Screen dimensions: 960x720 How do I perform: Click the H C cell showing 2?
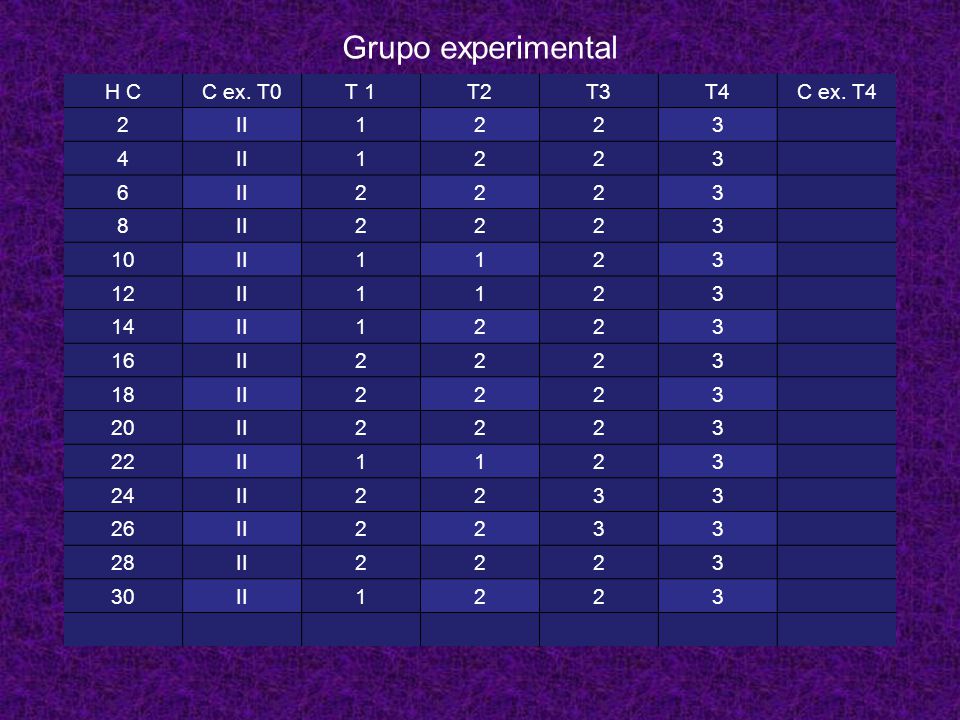pyautogui.click(x=123, y=125)
